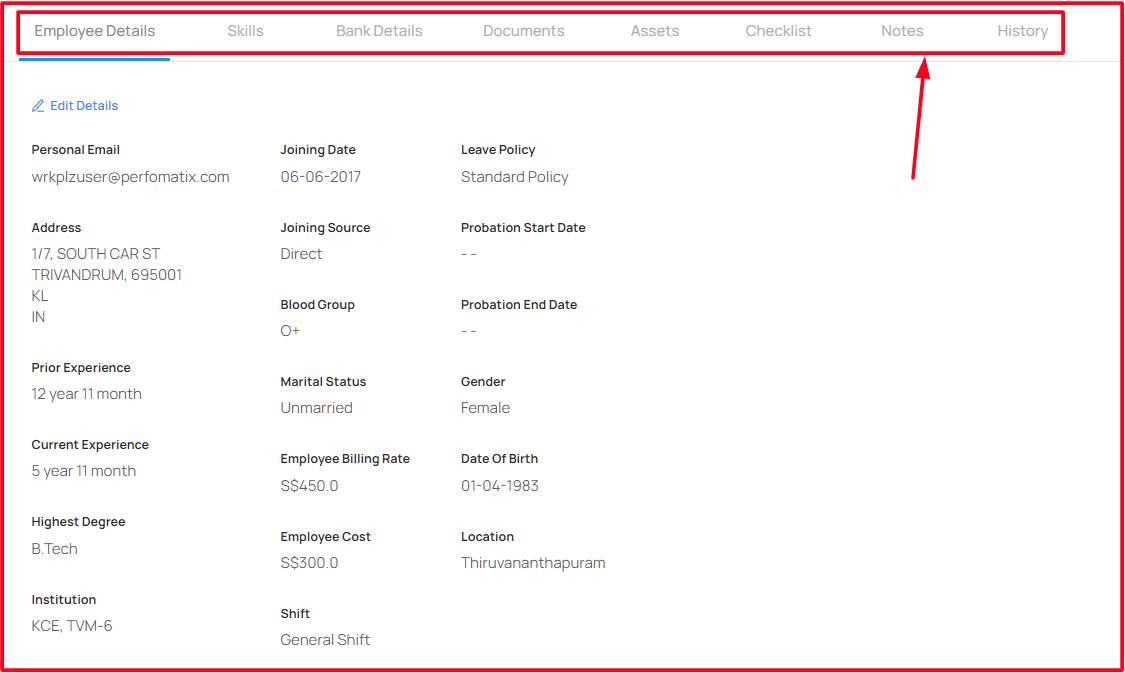Select the gender value Female
The width and height of the screenshot is (1125, 673).
485,408
